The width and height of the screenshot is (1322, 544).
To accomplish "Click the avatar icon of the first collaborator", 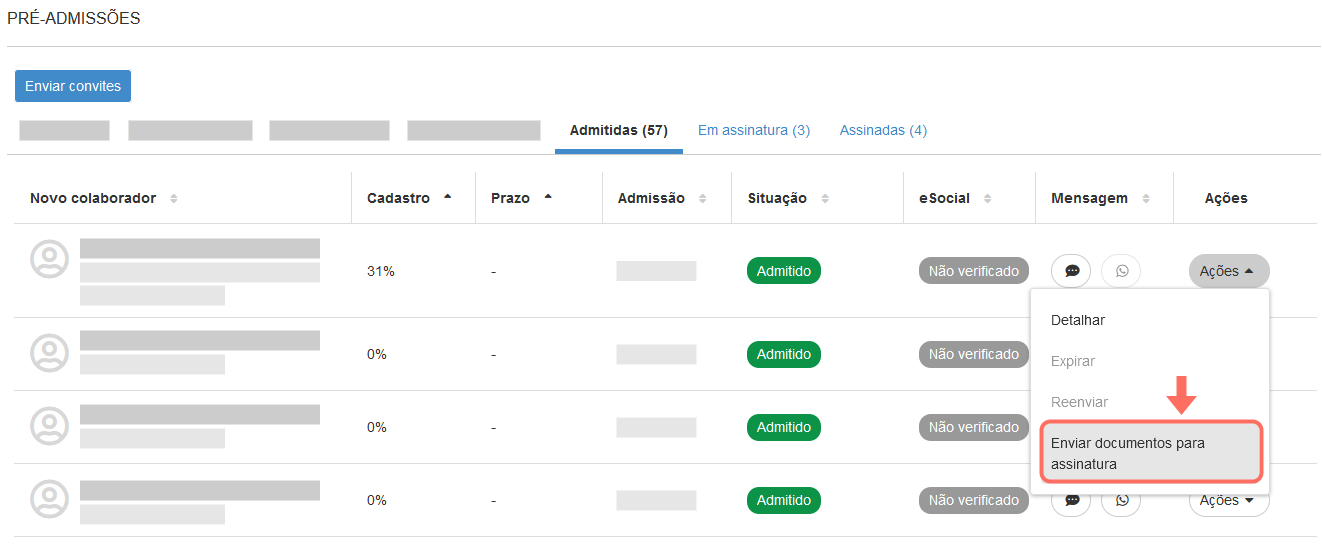I will point(49,259).
